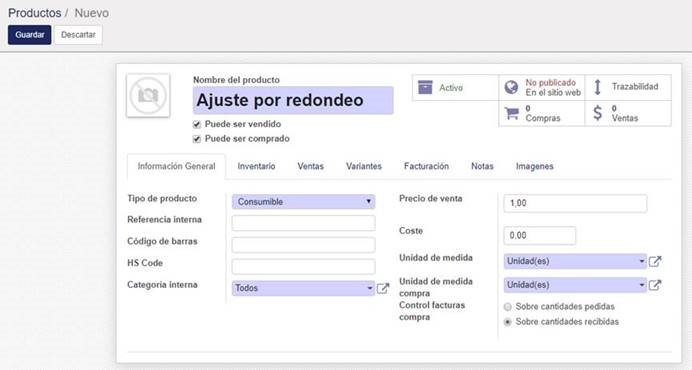This screenshot has width=692, height=370.
Task: Open the Notas tab
Action: (x=482, y=166)
